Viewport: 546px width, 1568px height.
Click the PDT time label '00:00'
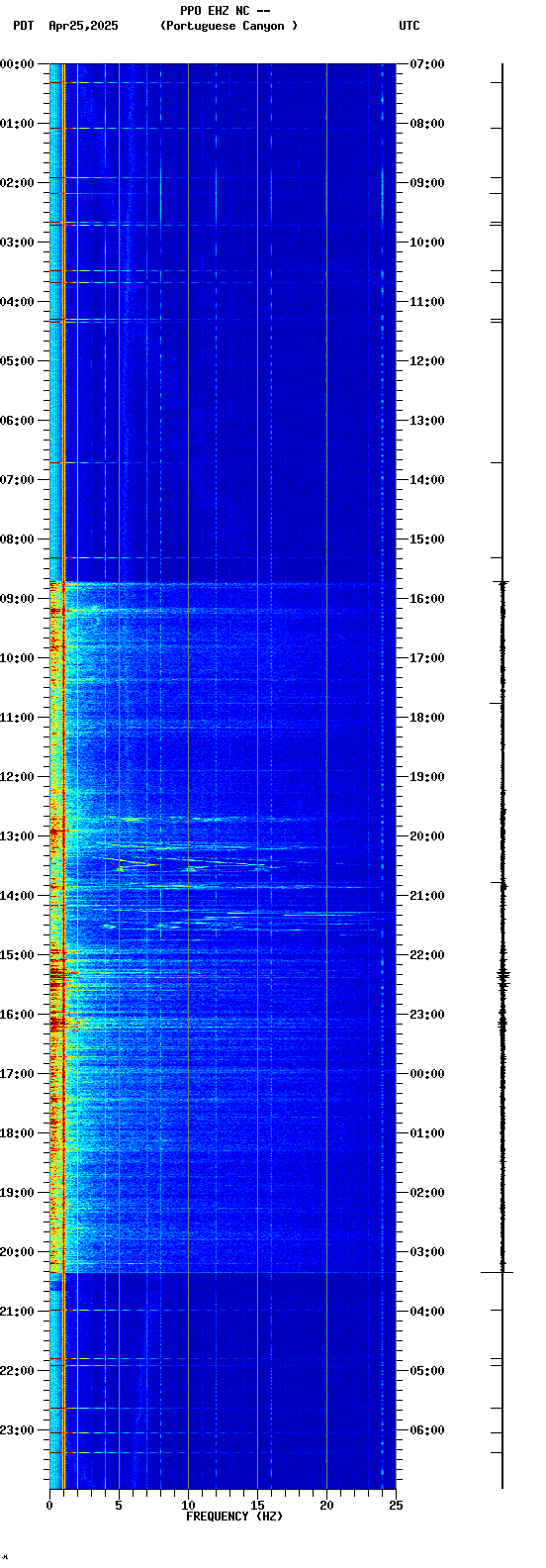tap(17, 64)
